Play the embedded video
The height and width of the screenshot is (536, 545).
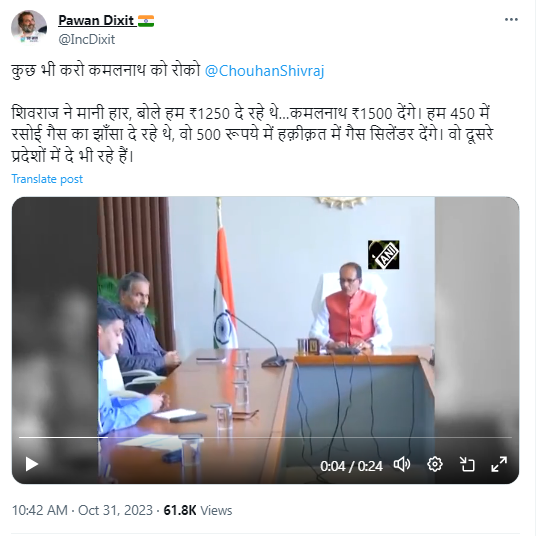click(32, 464)
